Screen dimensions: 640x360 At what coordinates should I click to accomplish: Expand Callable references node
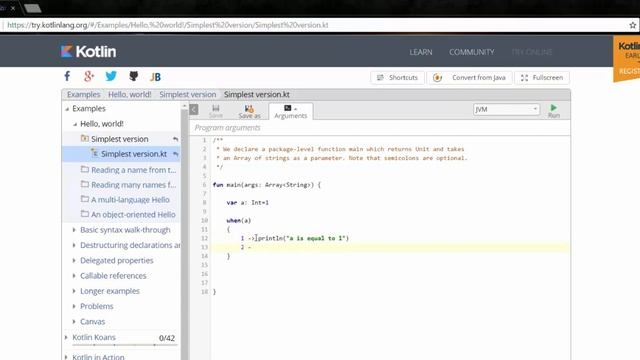point(74,276)
